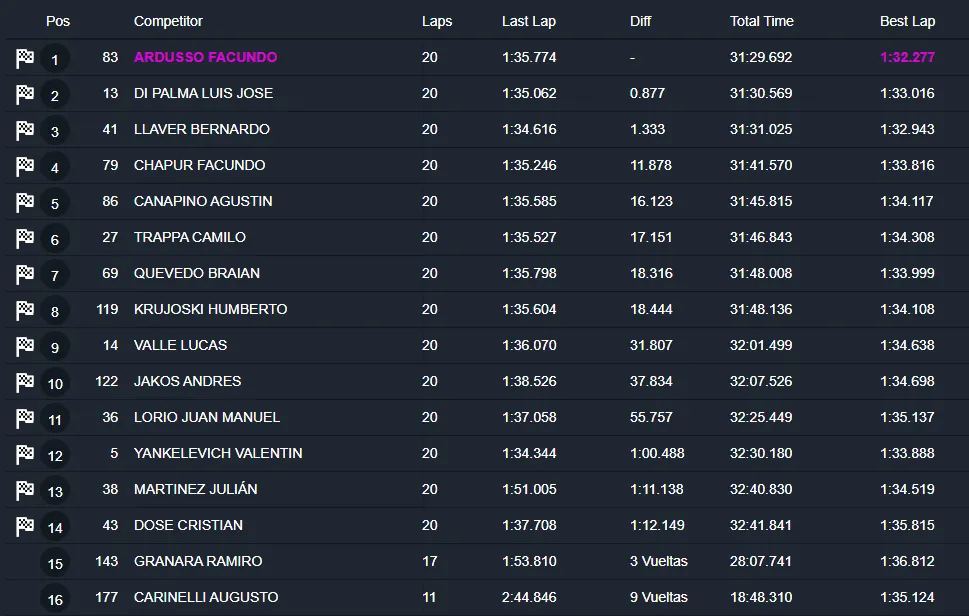The width and height of the screenshot is (969, 616).
Task: Click the position 16 circle badge
Action: click(x=55, y=600)
